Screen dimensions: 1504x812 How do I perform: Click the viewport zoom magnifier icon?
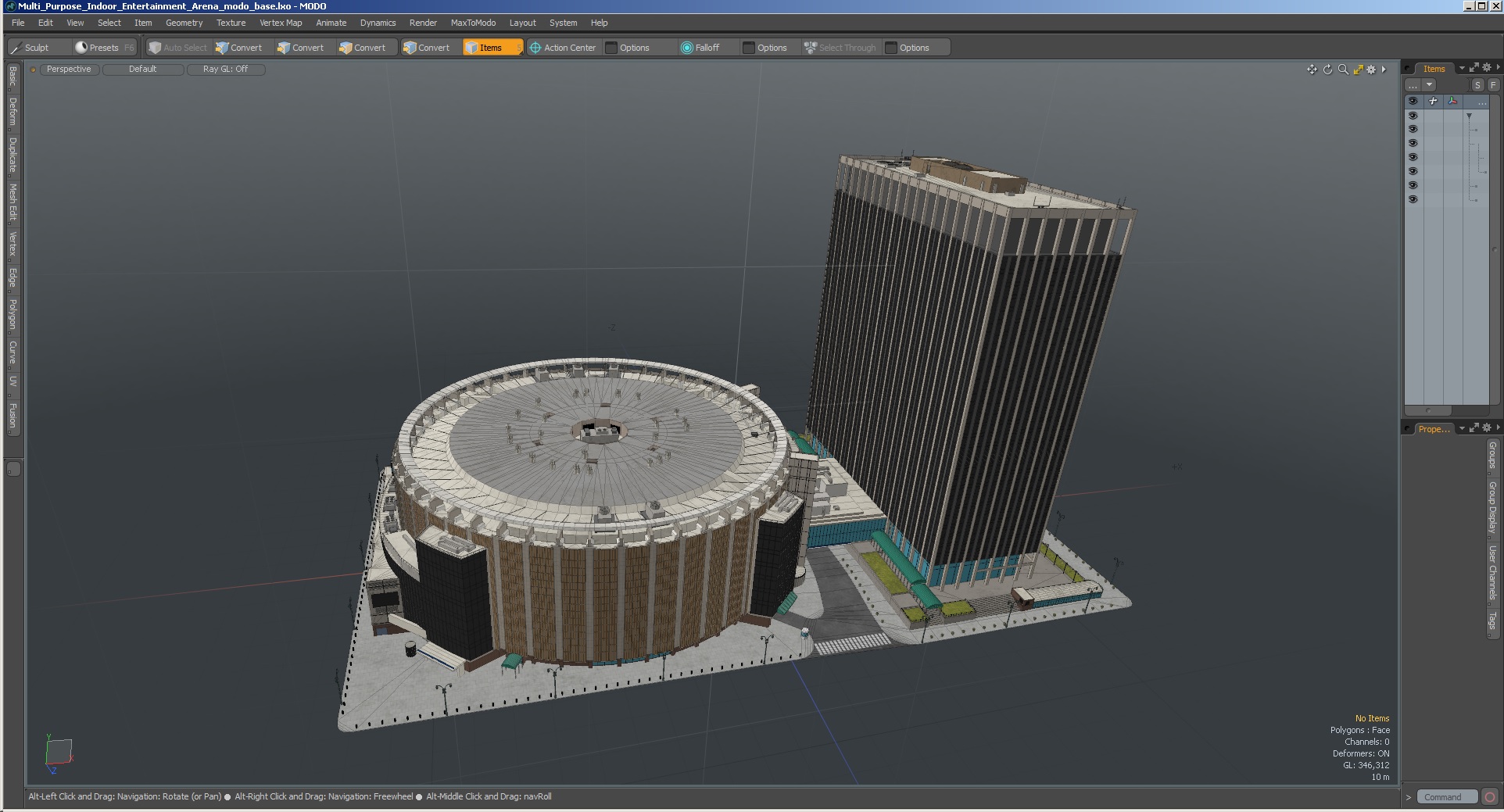[1343, 70]
